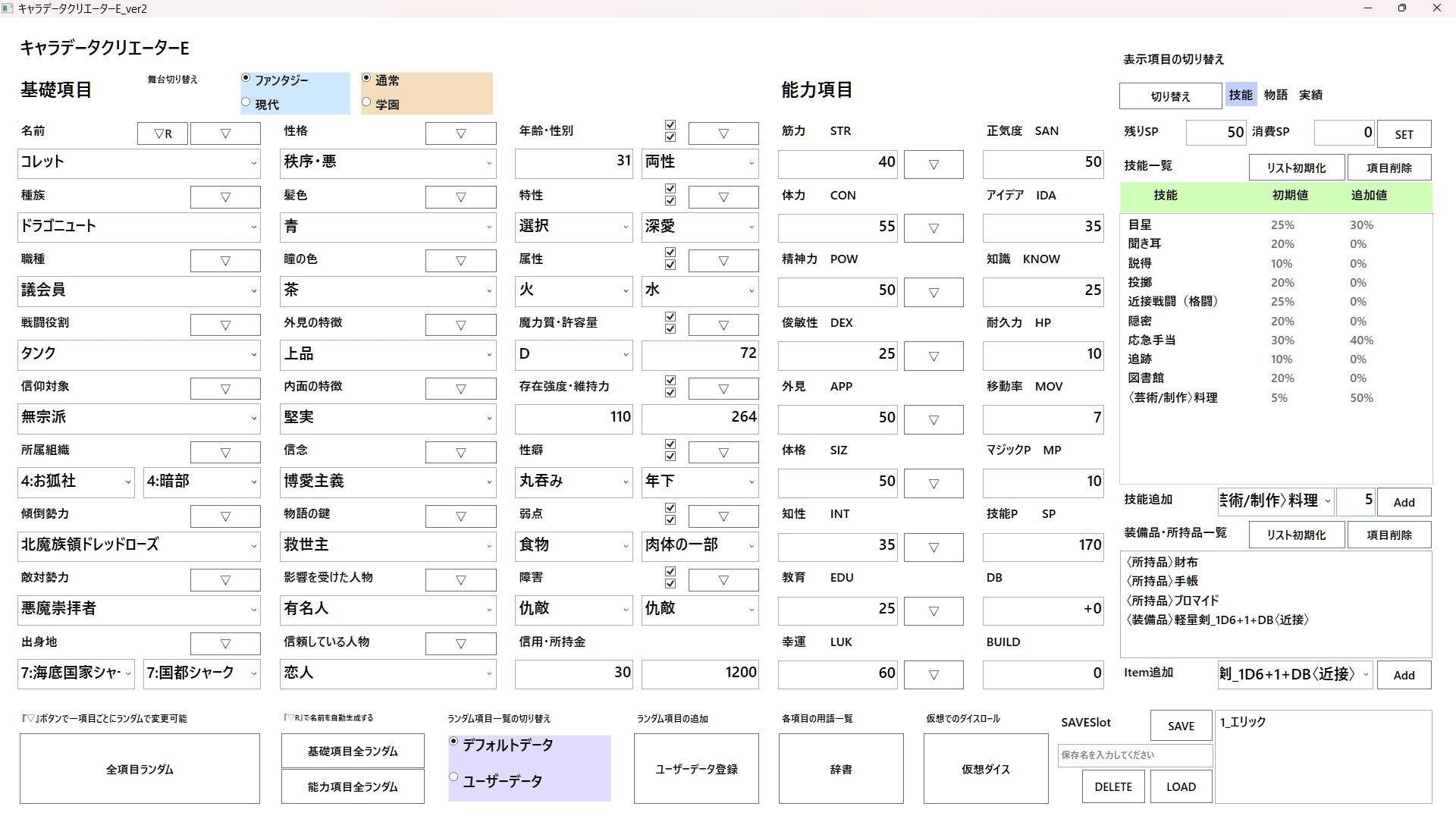Select the 応急手当 skill row

pos(1152,340)
